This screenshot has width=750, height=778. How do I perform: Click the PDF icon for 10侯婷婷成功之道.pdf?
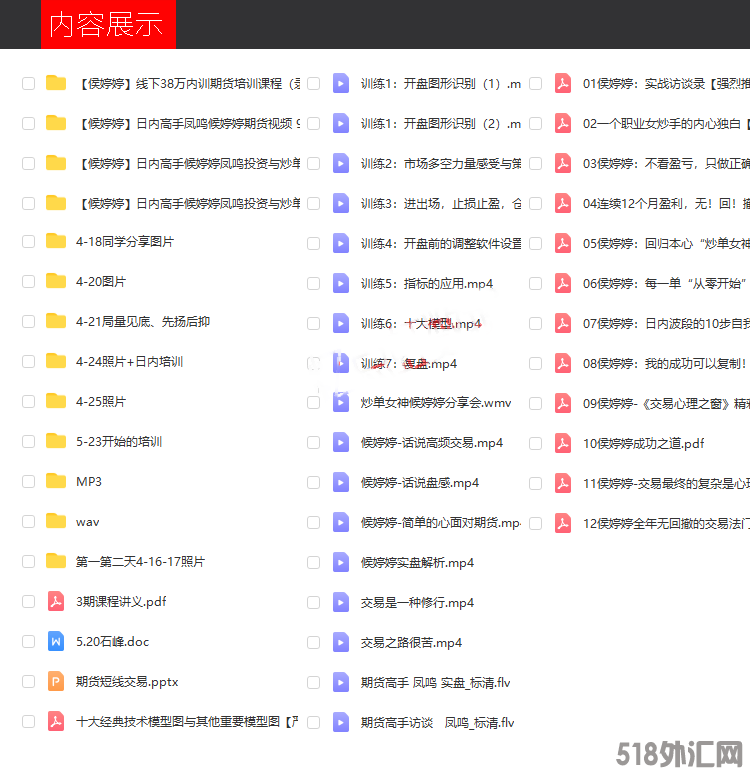tap(562, 444)
